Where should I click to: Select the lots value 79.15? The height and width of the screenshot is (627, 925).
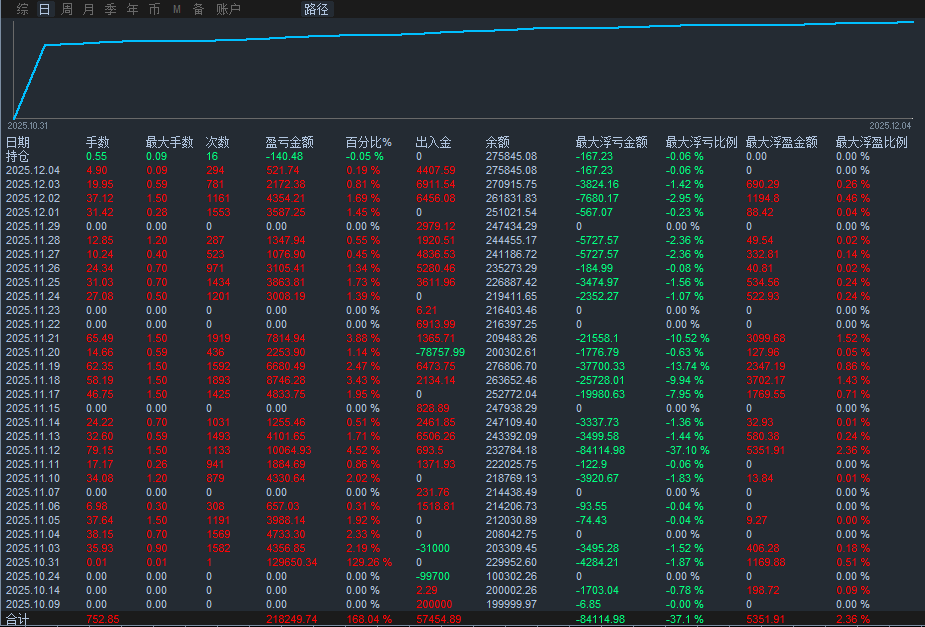100,451
